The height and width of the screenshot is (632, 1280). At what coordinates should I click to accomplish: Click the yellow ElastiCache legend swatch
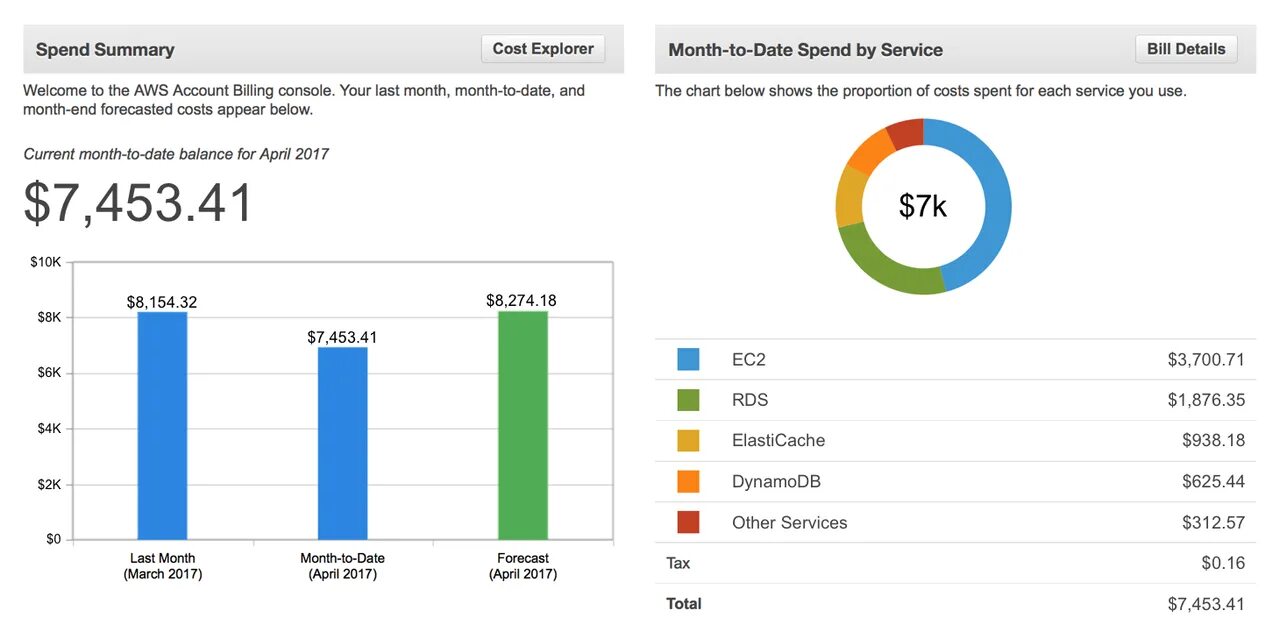(688, 441)
